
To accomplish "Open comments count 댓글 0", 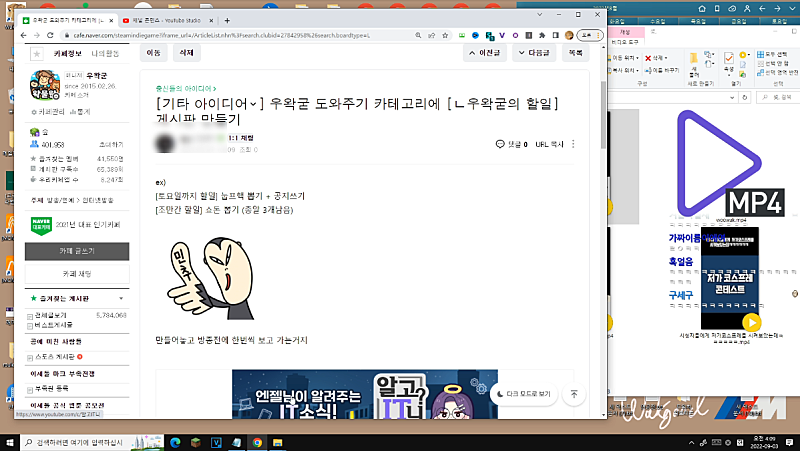I will point(512,144).
